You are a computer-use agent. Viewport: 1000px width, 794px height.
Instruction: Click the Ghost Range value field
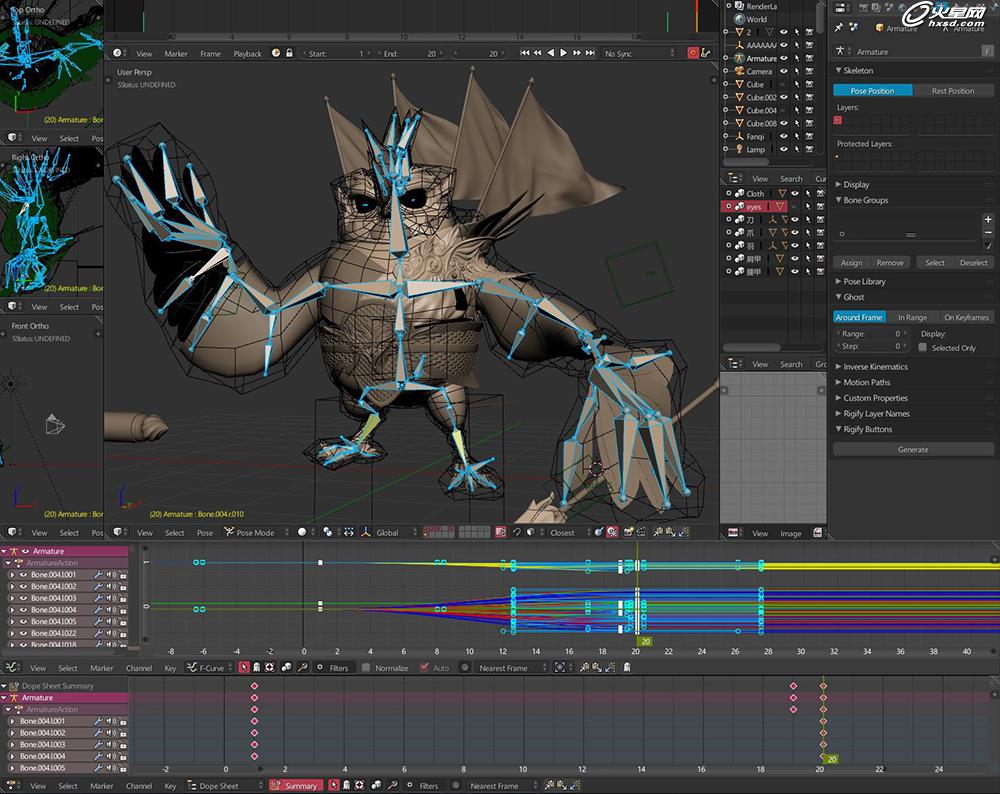(872, 334)
